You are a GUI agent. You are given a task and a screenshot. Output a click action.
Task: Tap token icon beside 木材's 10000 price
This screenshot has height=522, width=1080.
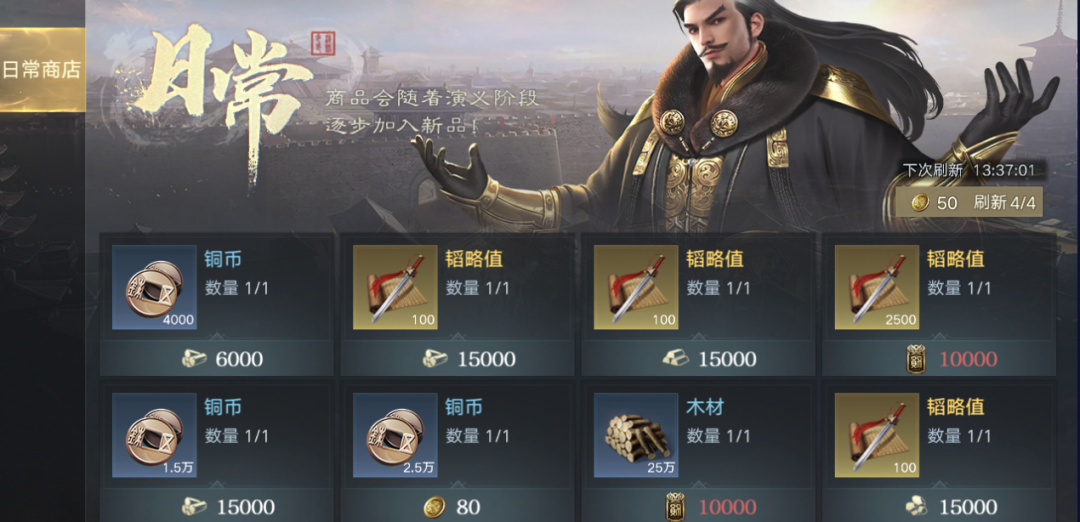point(676,508)
